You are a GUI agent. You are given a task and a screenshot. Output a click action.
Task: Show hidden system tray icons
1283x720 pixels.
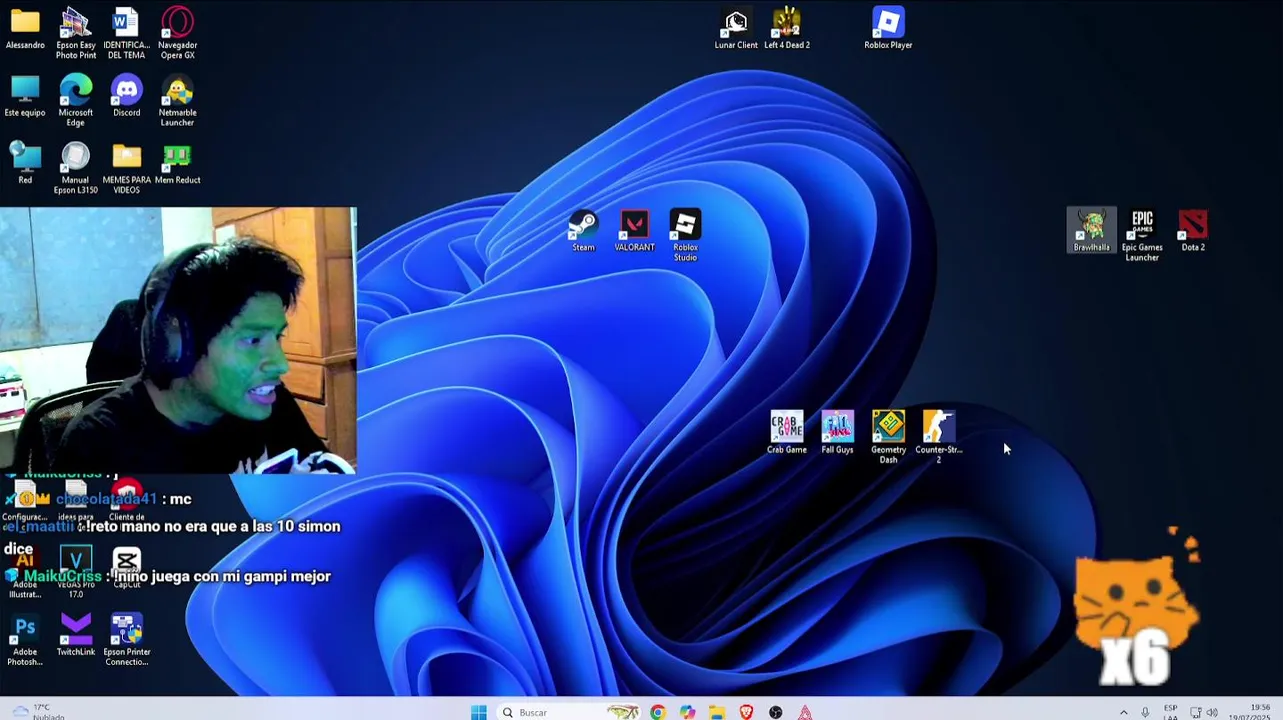[1123, 712]
